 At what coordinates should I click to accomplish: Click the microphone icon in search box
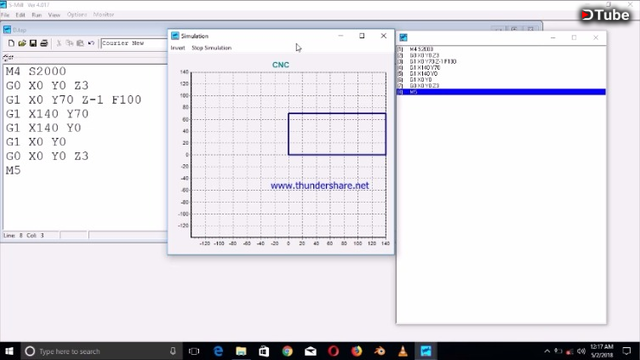pos(173,351)
